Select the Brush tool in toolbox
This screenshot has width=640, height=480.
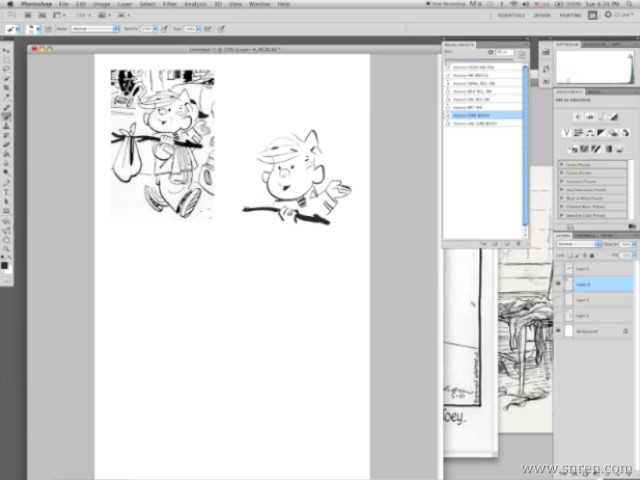click(x=6, y=117)
